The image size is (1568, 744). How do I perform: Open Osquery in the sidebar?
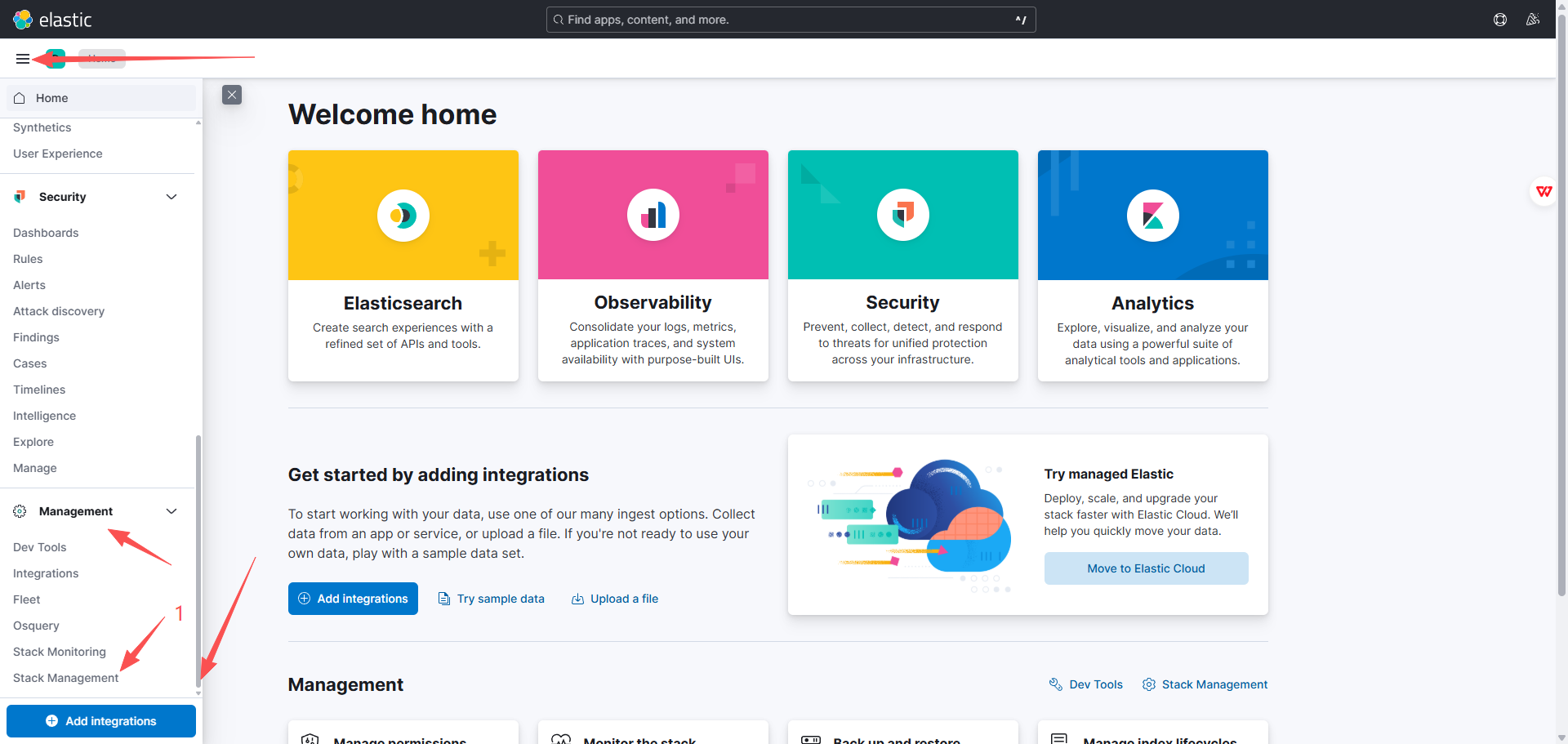click(37, 626)
